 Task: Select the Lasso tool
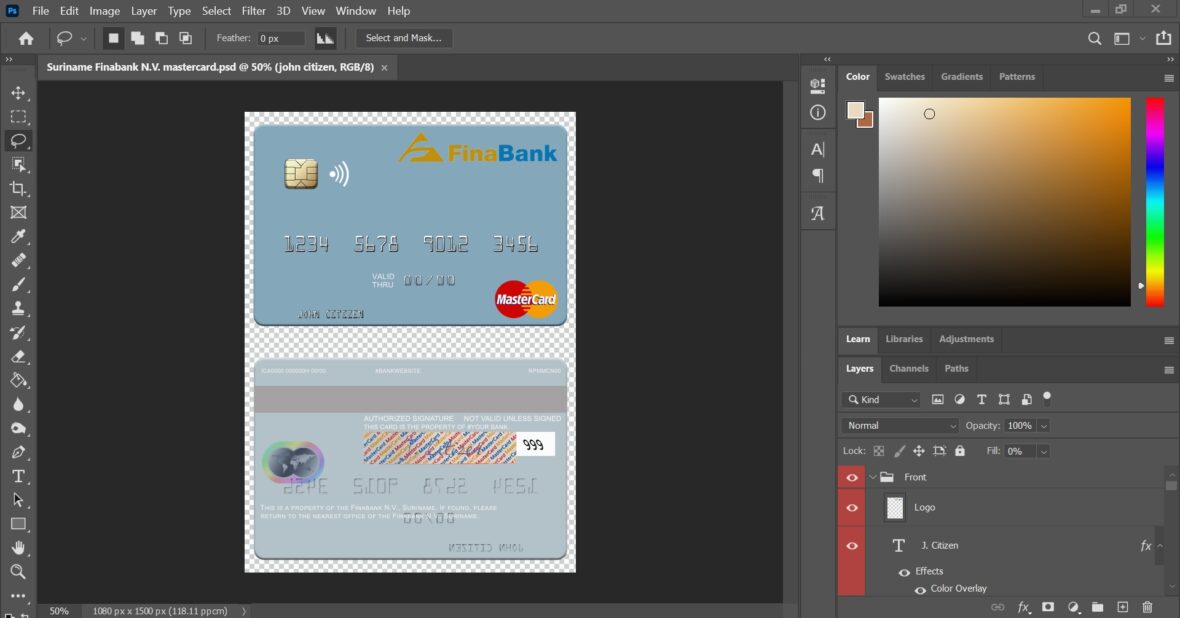[x=18, y=140]
